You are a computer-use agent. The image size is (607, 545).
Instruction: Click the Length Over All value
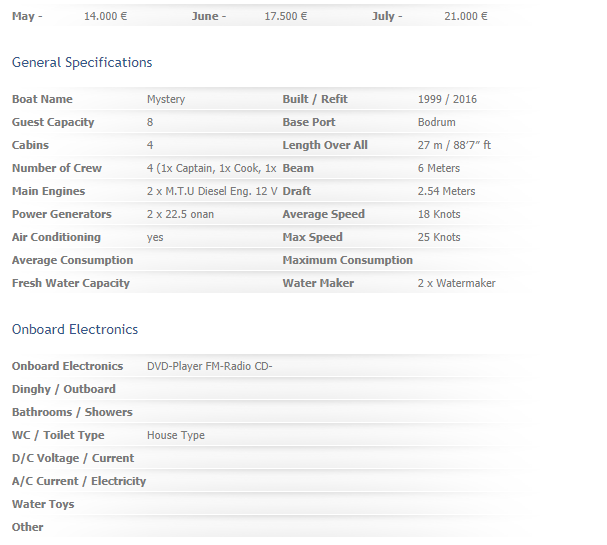[x=454, y=145]
